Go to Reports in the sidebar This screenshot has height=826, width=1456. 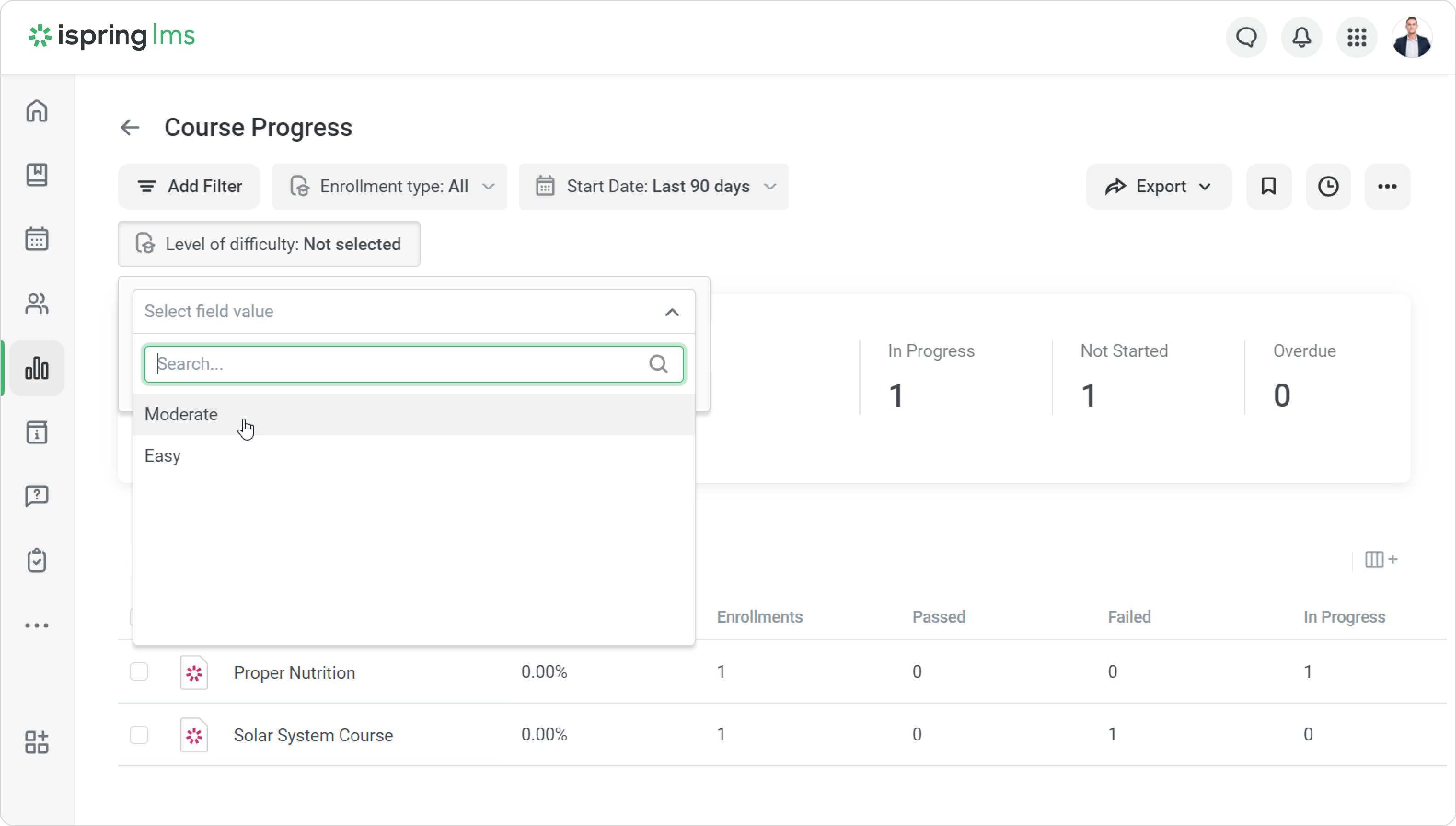[x=37, y=368]
